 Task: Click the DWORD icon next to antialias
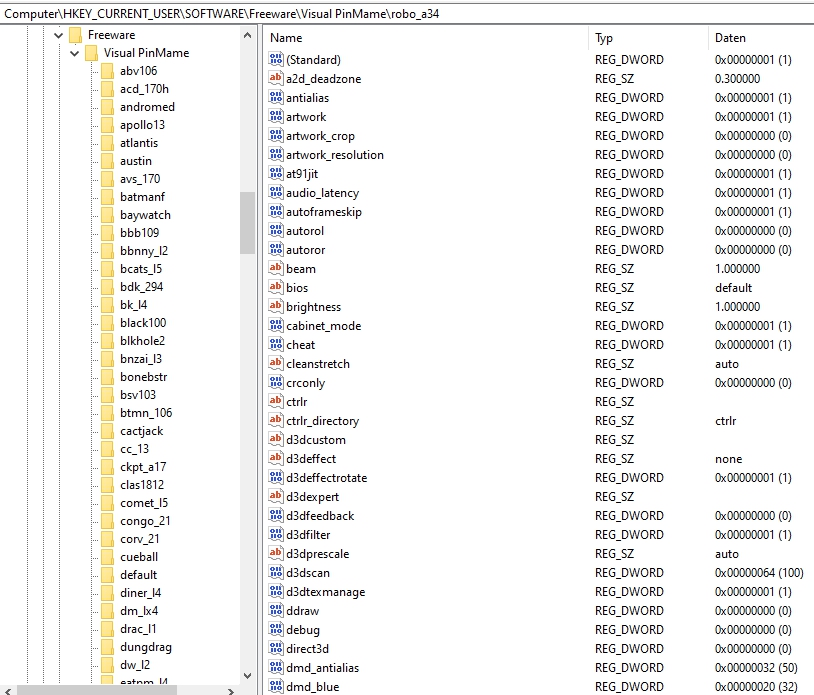coord(276,97)
